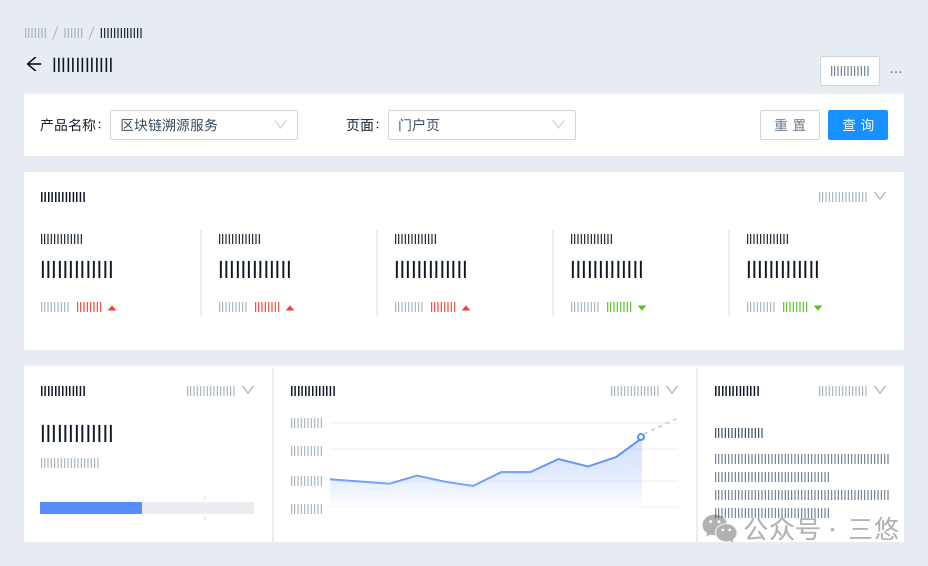
Task: Click the dropdown chevron inside the 区块链溯源服务 select
Action: (281, 125)
